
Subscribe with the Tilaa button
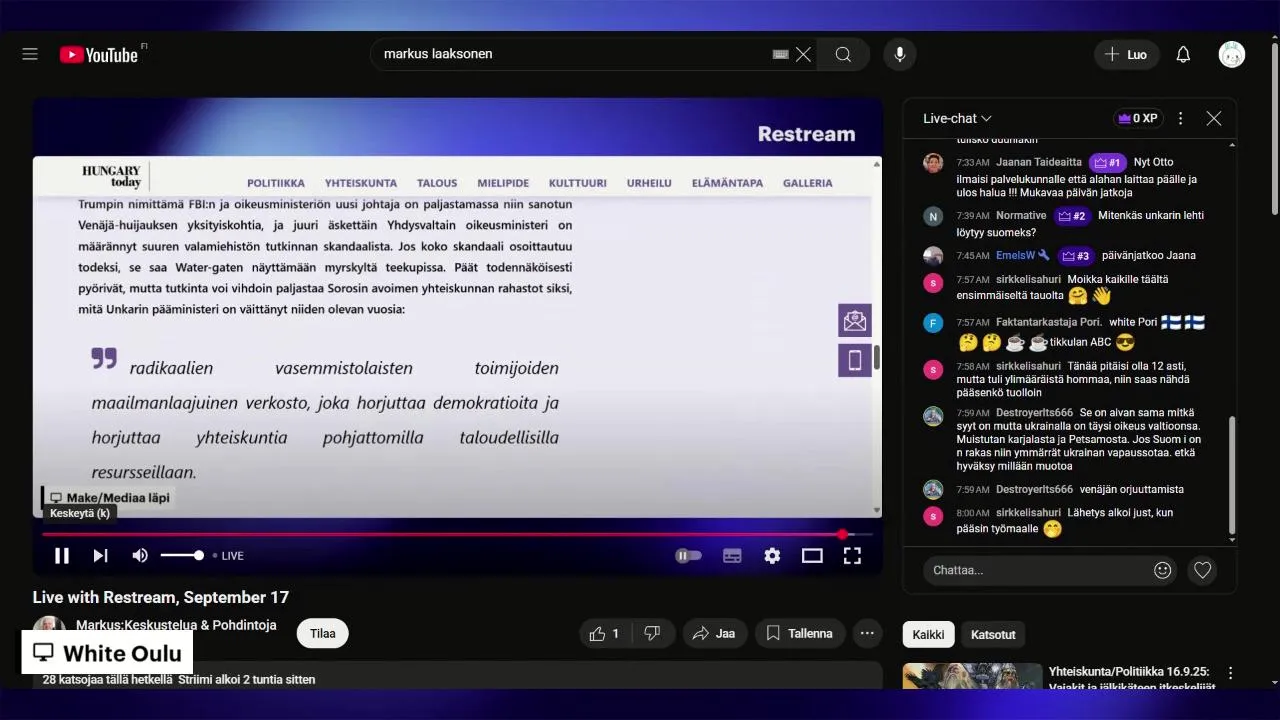pyautogui.click(x=322, y=633)
